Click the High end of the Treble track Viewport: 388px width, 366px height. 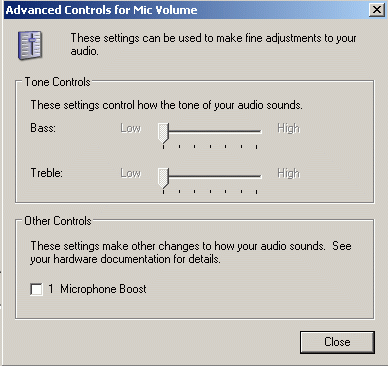point(257,177)
